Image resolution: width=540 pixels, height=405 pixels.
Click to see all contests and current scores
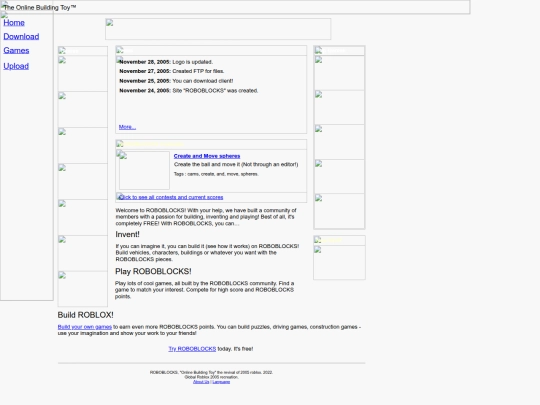(x=171, y=197)
